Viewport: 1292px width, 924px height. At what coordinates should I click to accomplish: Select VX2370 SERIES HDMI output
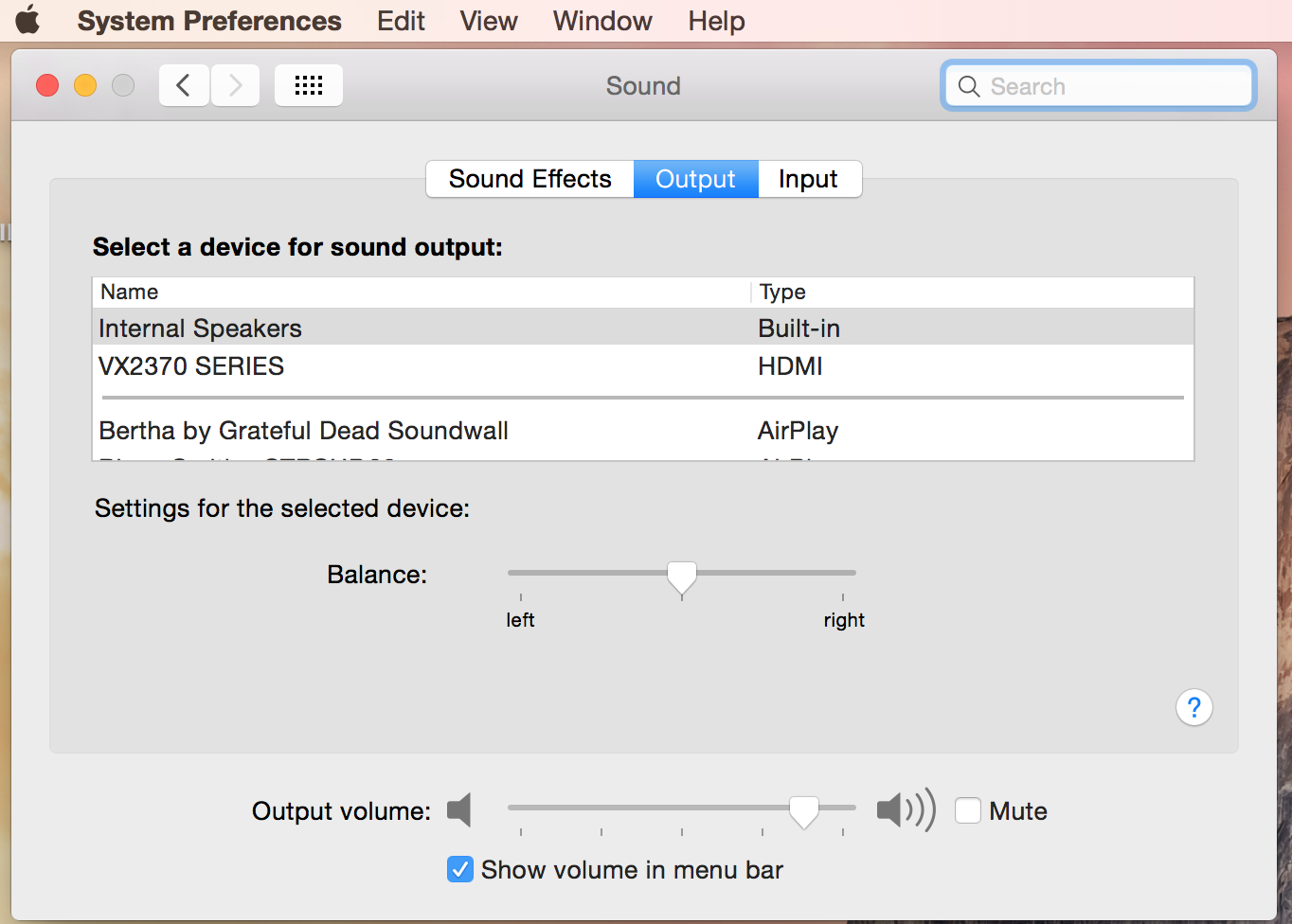click(x=192, y=366)
